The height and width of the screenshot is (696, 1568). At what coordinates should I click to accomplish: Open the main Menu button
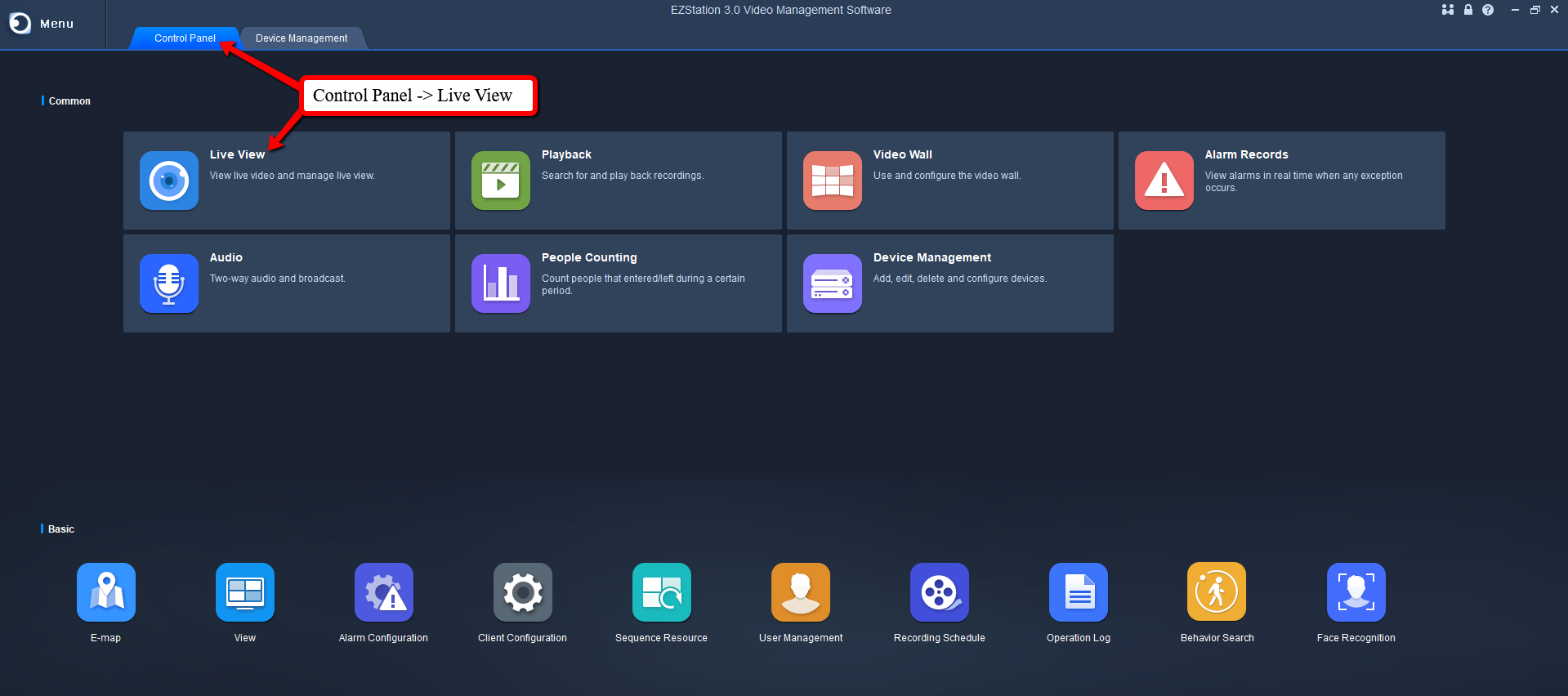pos(42,24)
